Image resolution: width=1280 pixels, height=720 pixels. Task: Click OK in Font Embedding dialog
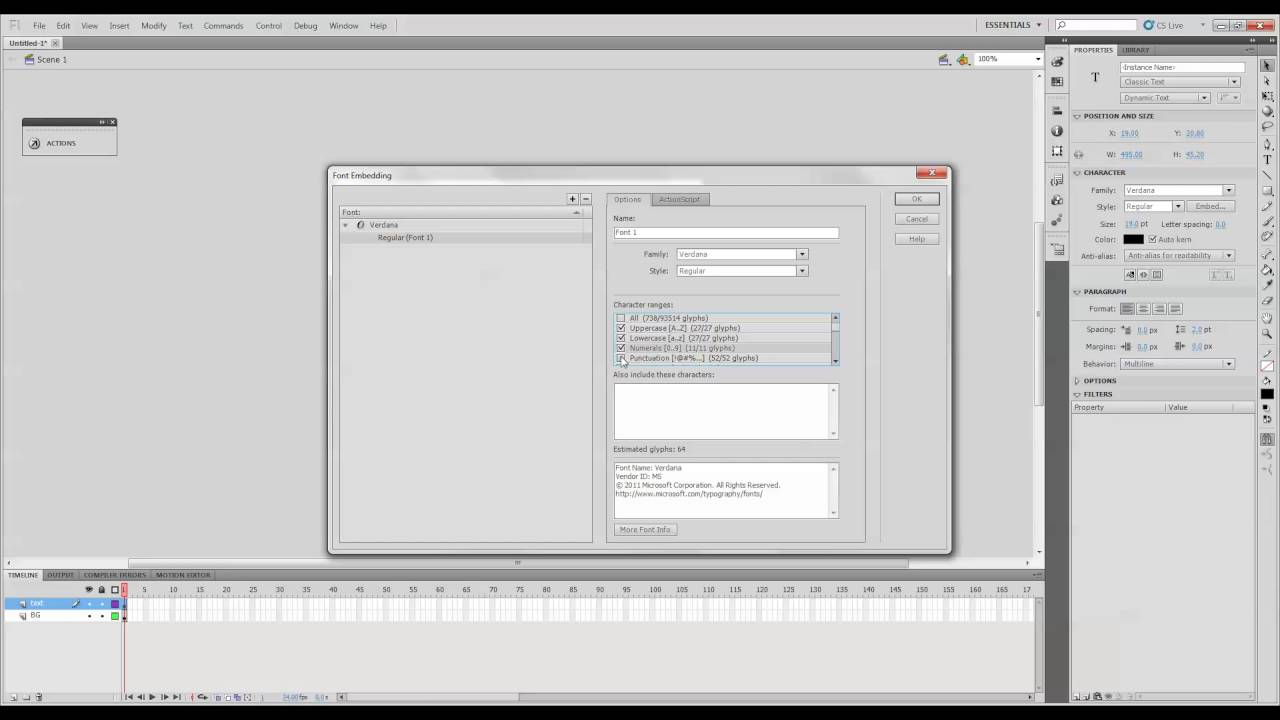pyautogui.click(x=917, y=199)
